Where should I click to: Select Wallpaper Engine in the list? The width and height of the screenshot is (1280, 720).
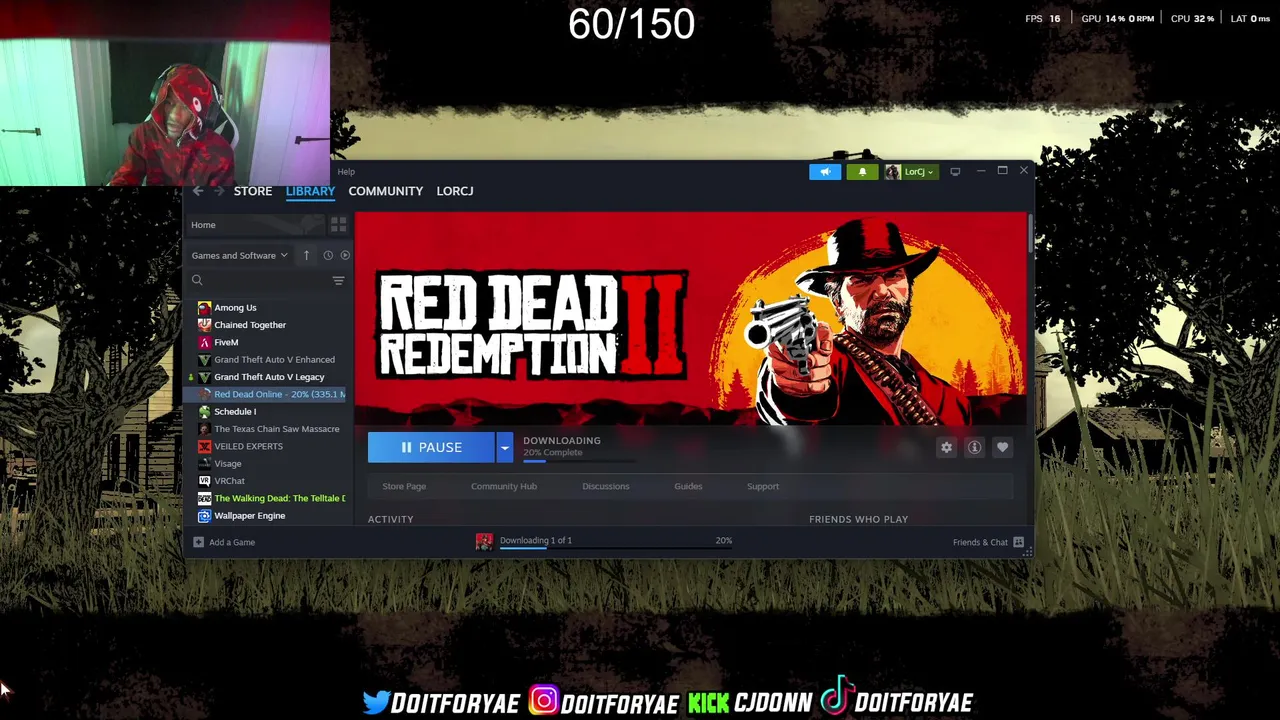[x=249, y=516]
